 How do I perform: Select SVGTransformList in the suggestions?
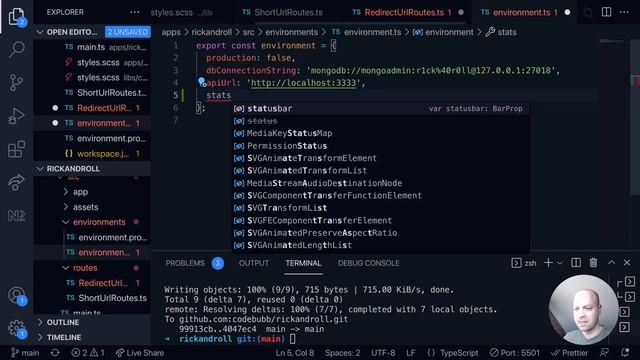tap(381, 208)
